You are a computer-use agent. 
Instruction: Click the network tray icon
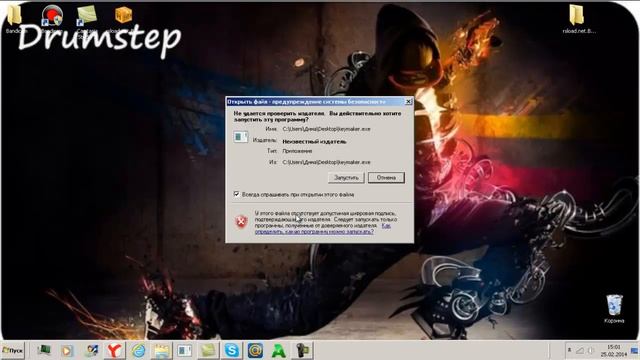580,351
